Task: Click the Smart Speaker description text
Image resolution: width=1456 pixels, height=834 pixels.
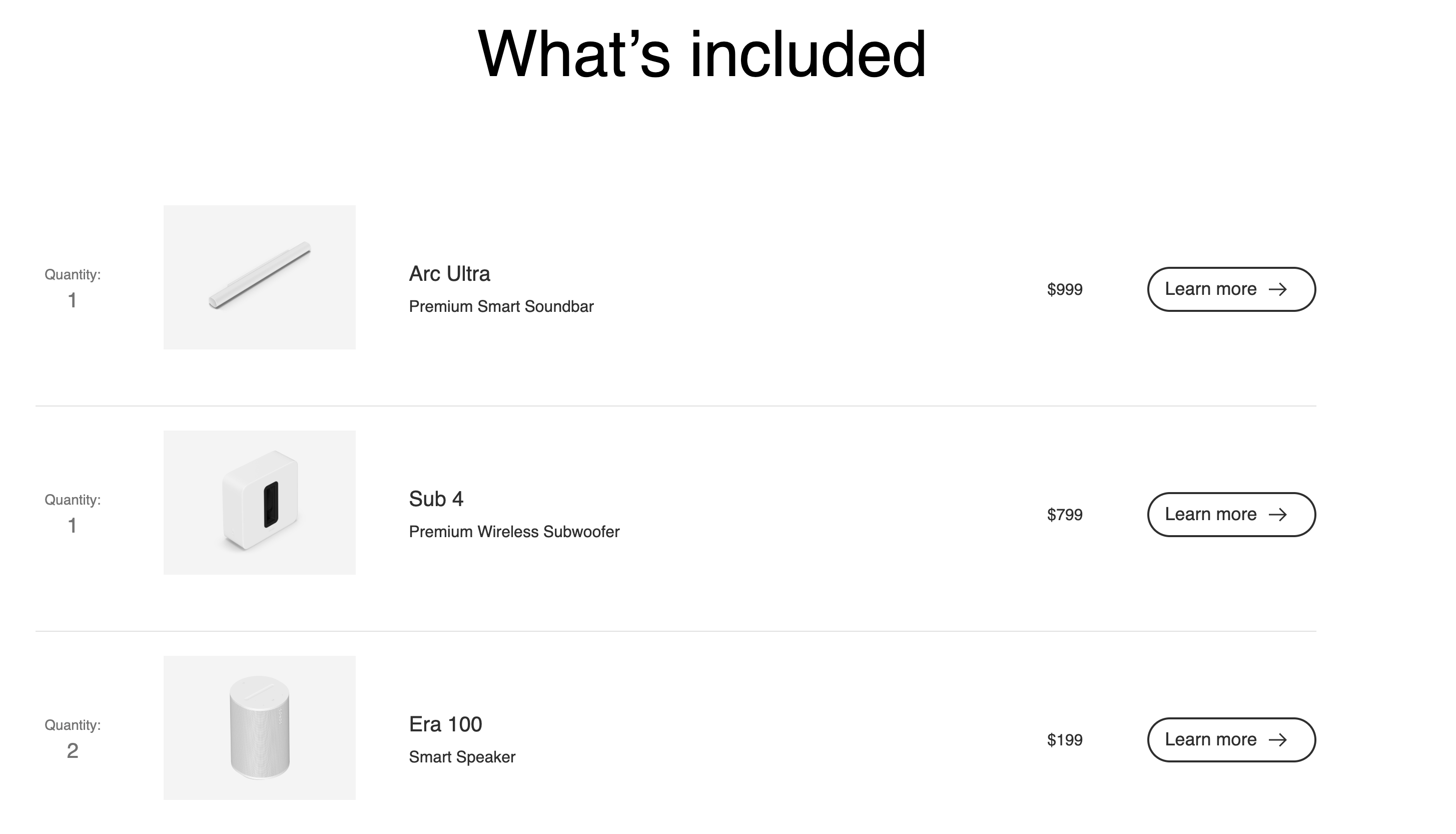Action: coord(462,757)
